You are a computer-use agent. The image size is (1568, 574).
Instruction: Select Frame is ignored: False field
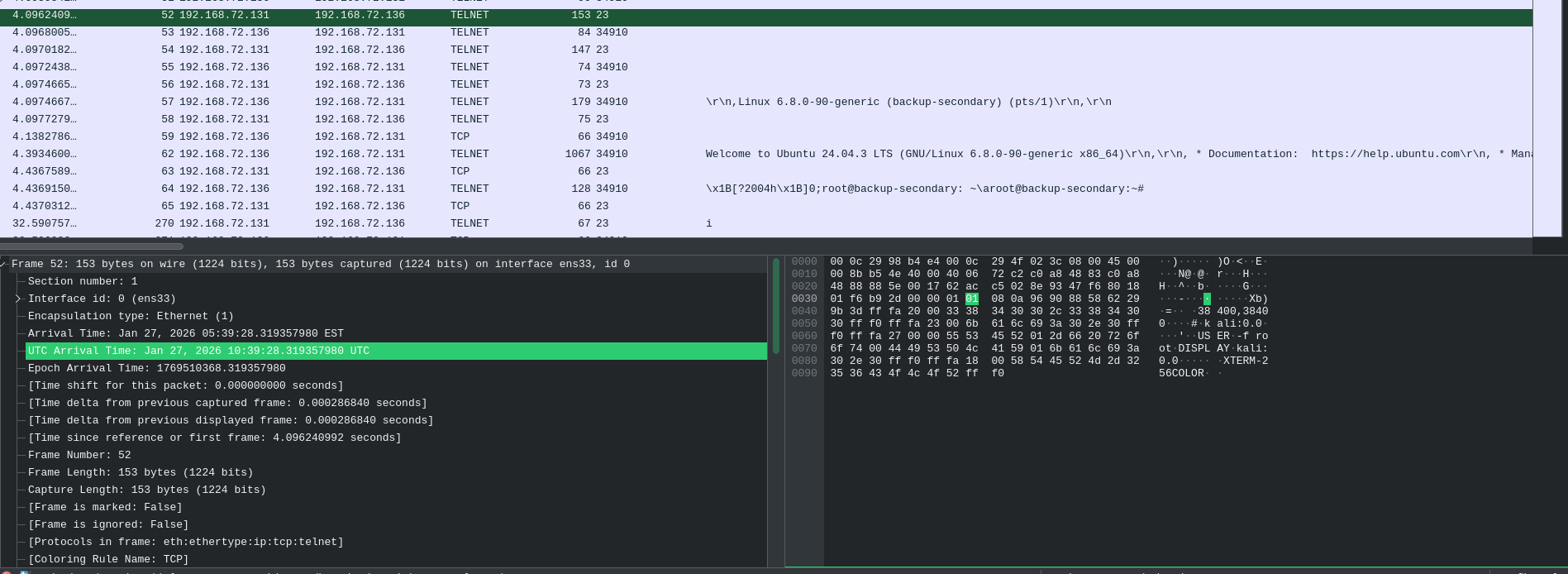(x=396, y=524)
